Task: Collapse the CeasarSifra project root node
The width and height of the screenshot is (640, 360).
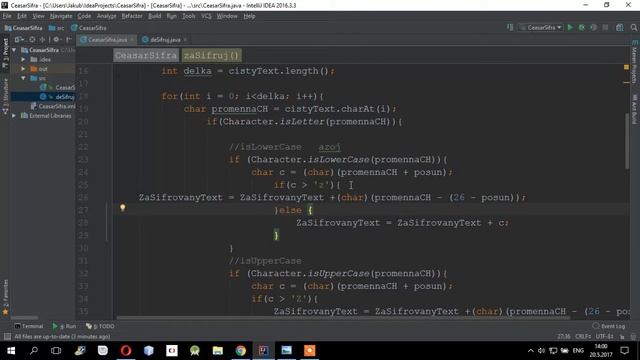Action: click(14, 50)
